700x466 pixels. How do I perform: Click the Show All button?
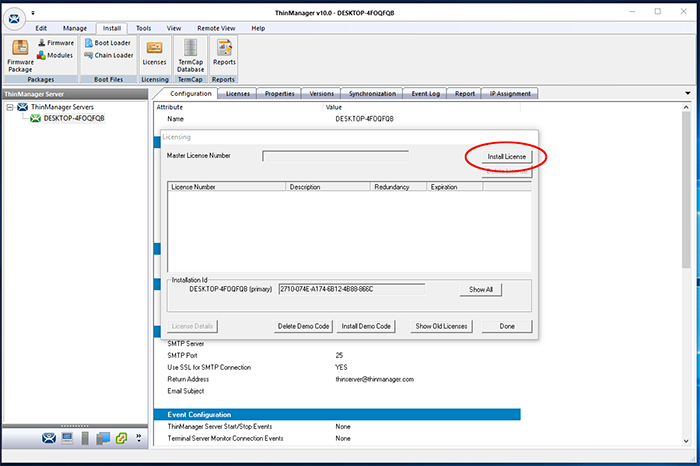click(x=481, y=290)
